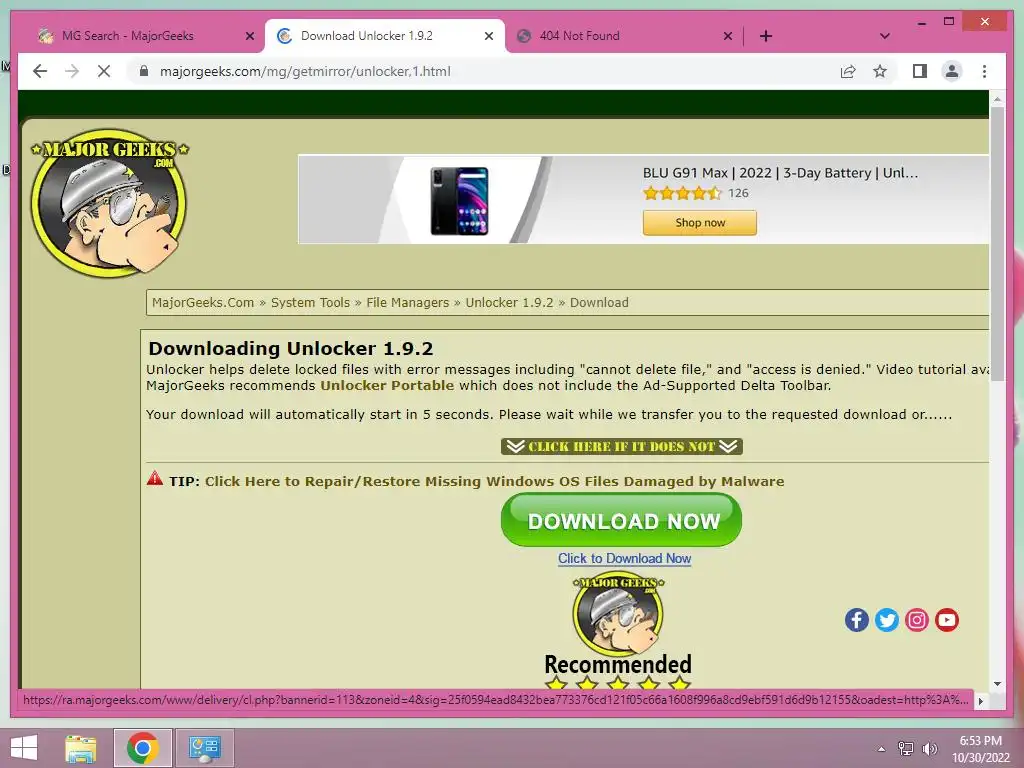Show hidden system tray icons
1024x768 pixels.
click(881, 749)
